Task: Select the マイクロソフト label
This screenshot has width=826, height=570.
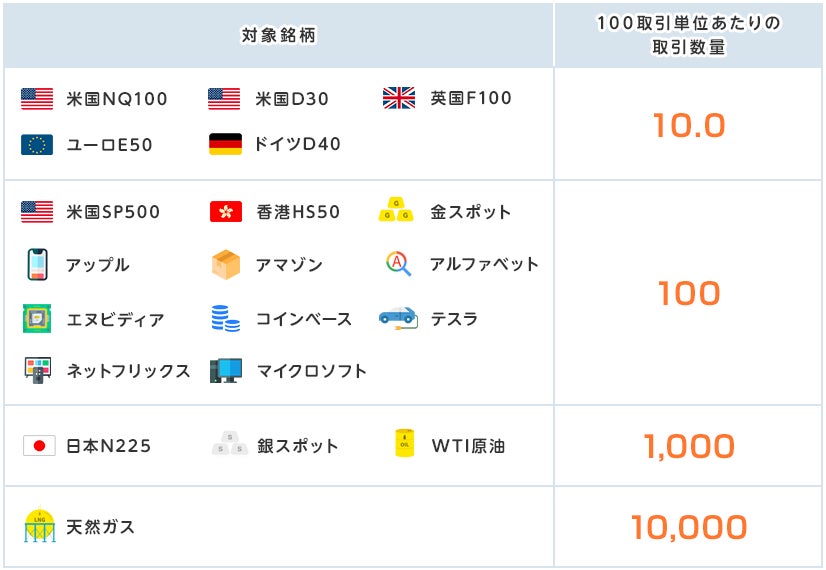Action: [312, 371]
